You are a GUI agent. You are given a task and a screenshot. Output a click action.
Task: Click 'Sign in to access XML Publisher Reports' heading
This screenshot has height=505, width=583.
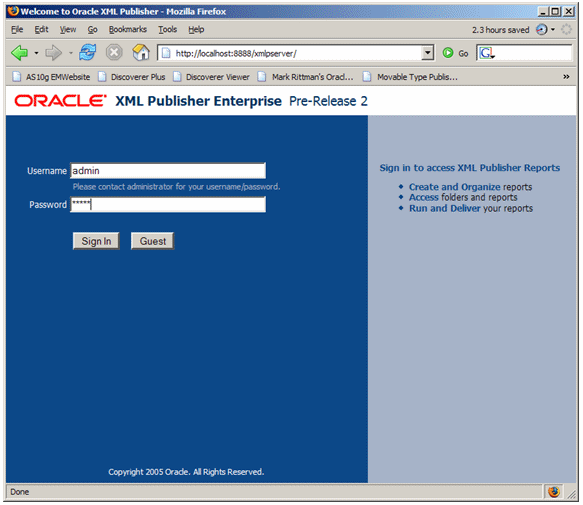tap(470, 168)
